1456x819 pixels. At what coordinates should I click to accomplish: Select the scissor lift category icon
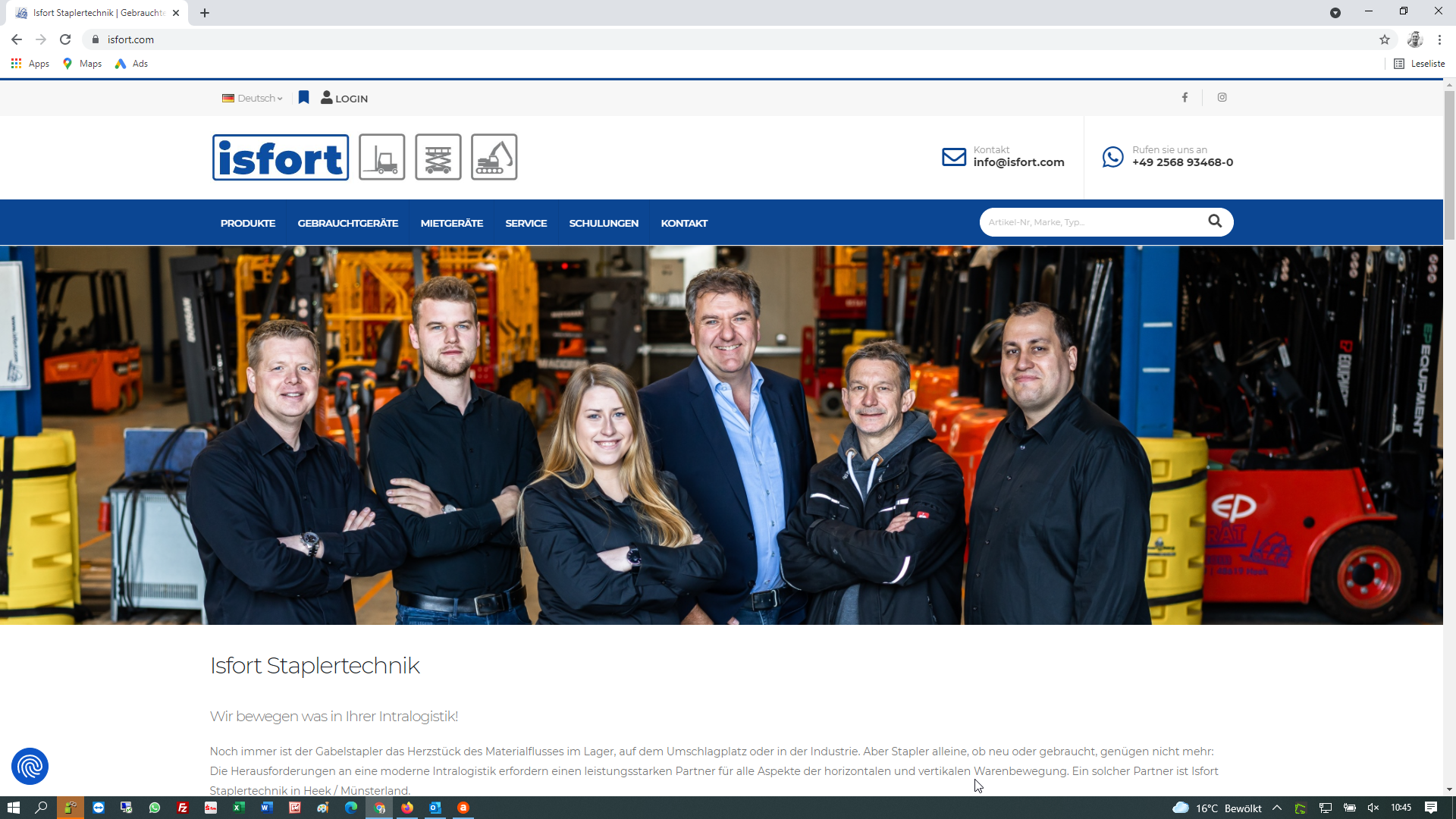(x=438, y=157)
